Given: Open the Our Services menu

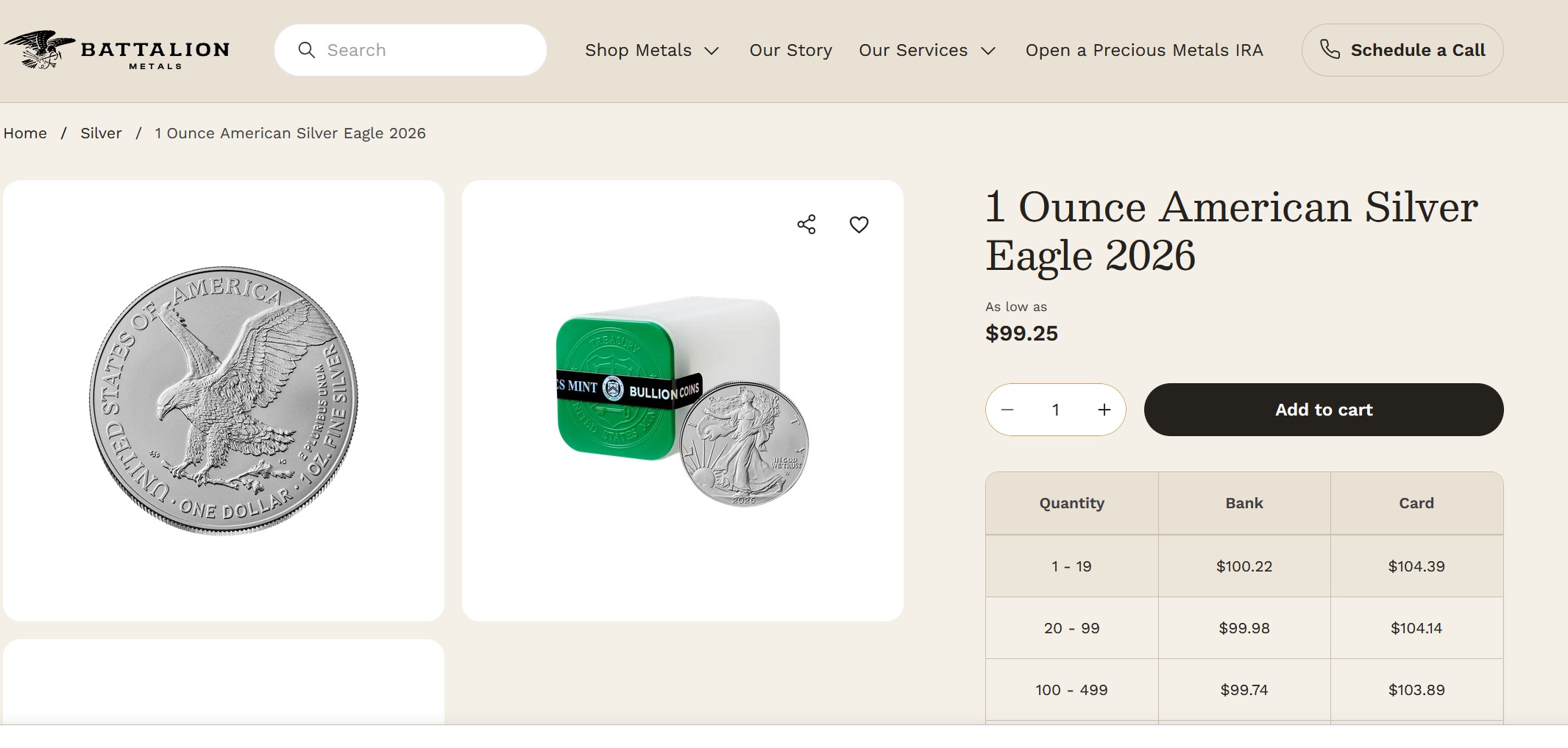Looking at the screenshot, I should (912, 50).
